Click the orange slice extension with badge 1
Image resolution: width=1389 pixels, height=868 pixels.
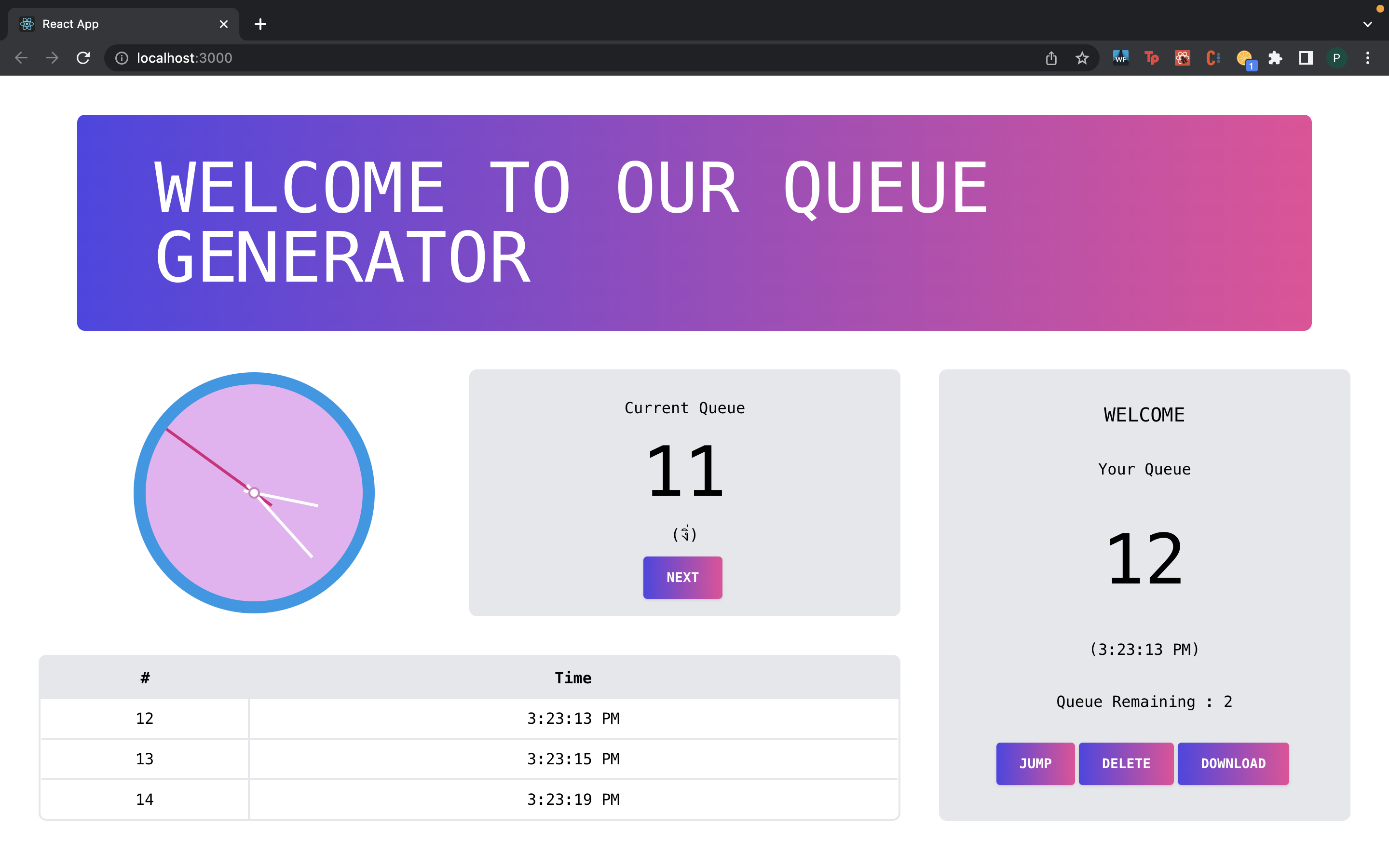tap(1244, 57)
